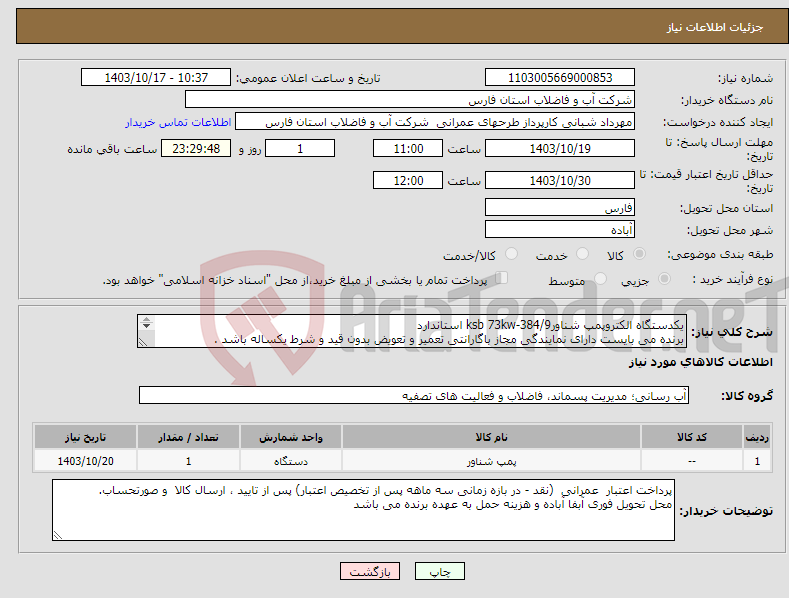Select the جزیی purchase type radio
This screenshot has height=598, width=789.
664,278
